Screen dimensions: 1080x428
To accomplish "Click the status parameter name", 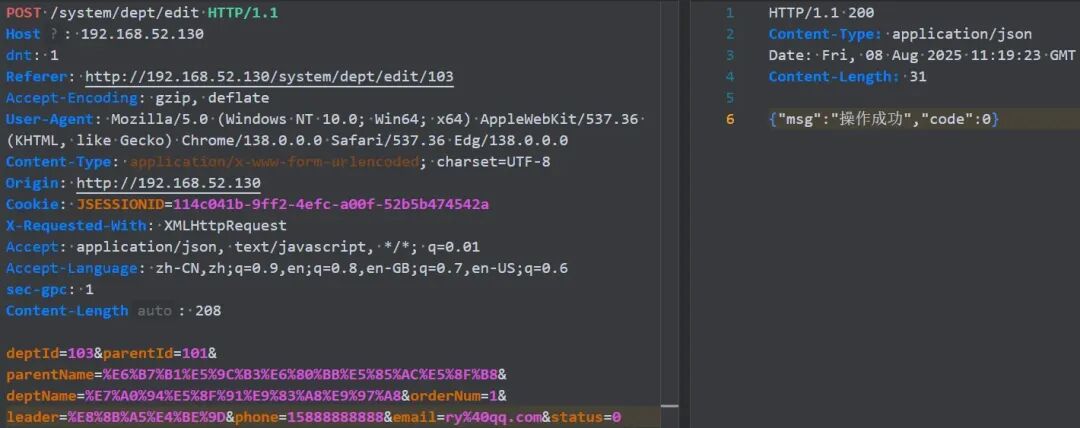I will coord(577,417).
